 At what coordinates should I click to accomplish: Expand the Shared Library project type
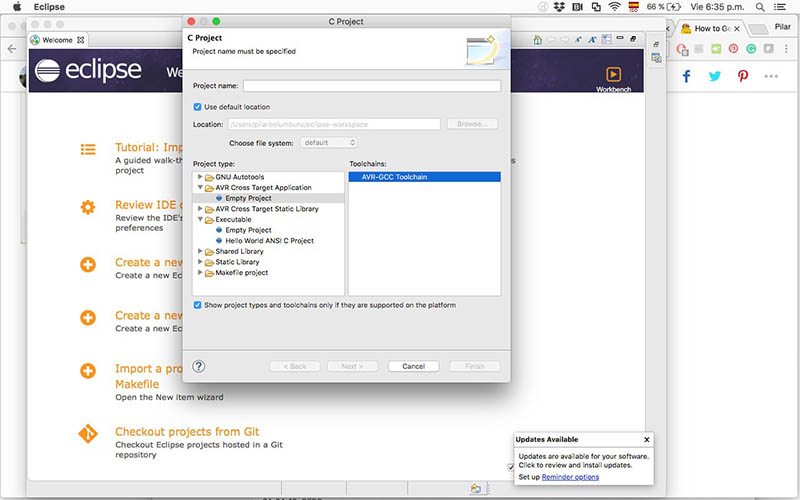(200, 251)
